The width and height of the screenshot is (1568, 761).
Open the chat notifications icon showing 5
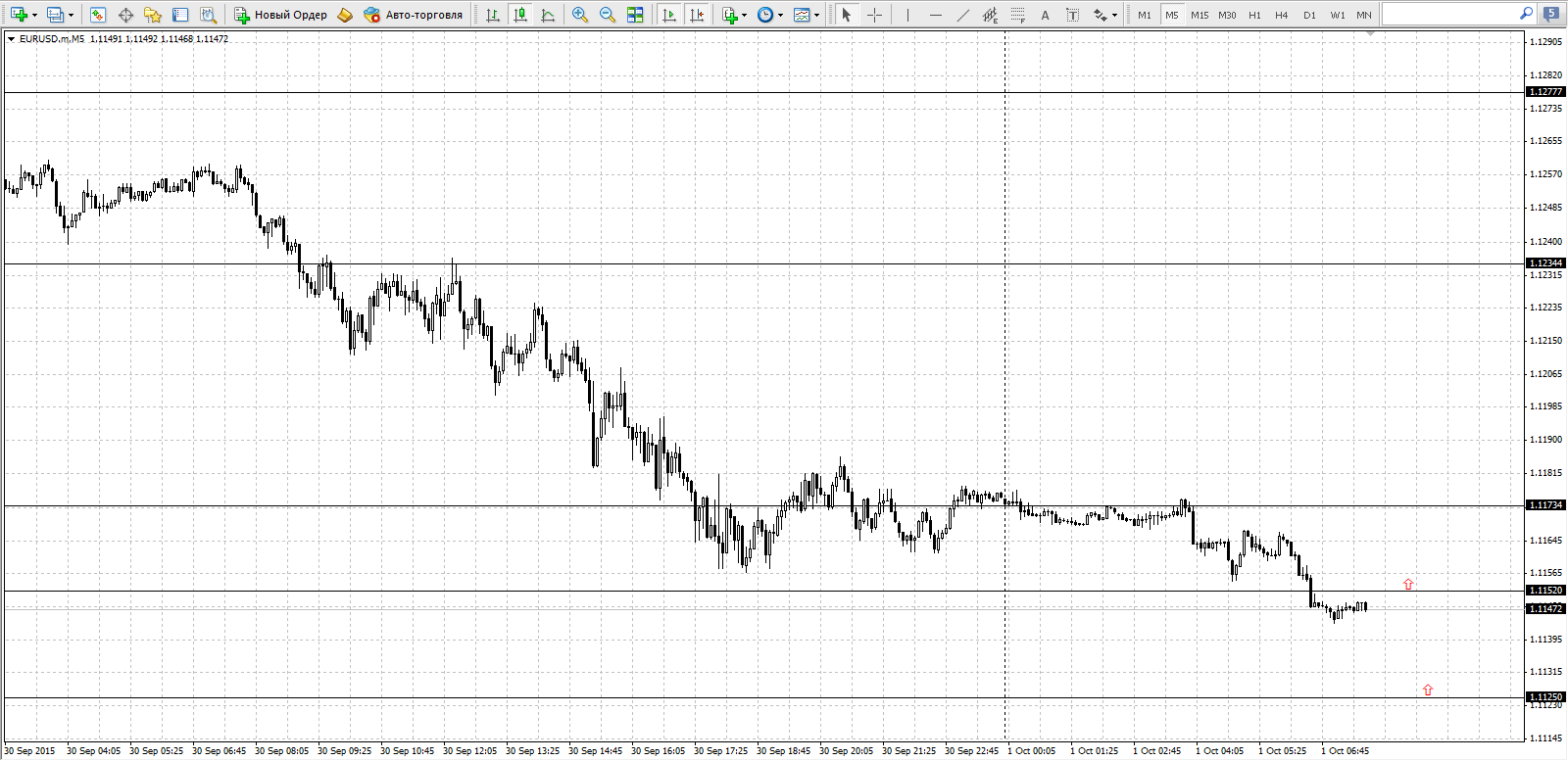[x=1551, y=14]
